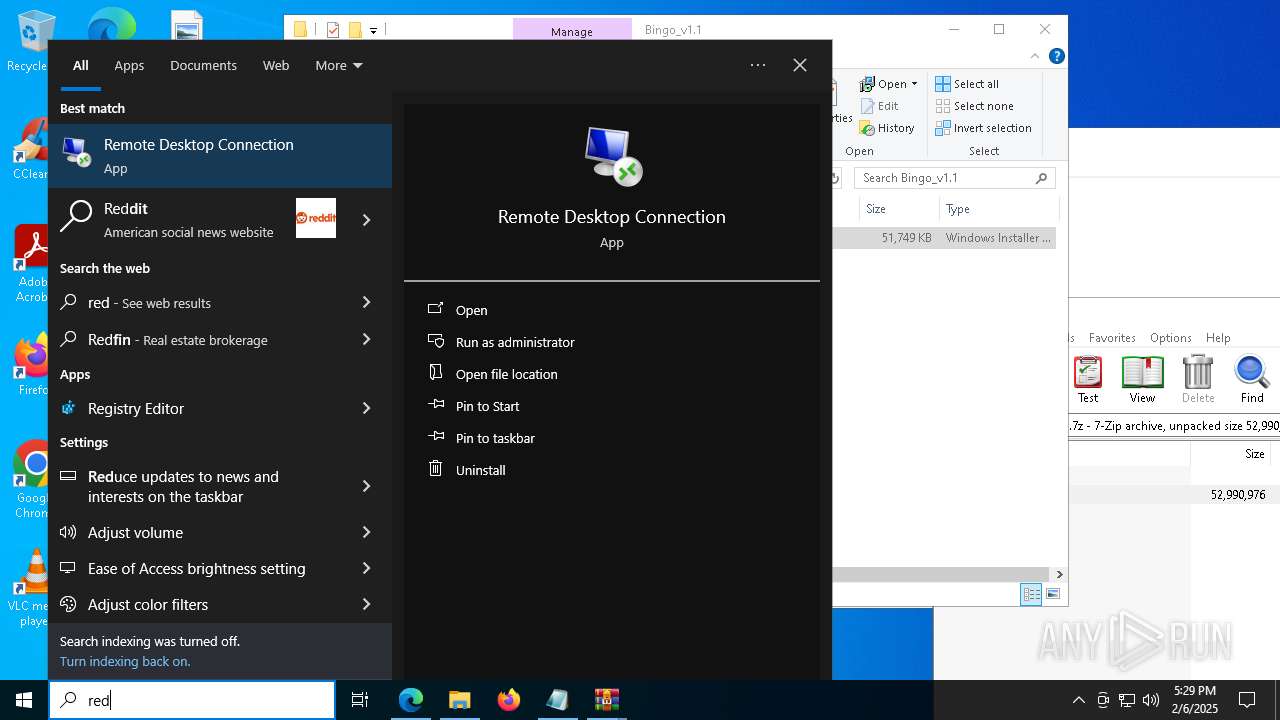Expand 'red - See web results' arrow
Screen dimensions: 1280x720
(366, 302)
